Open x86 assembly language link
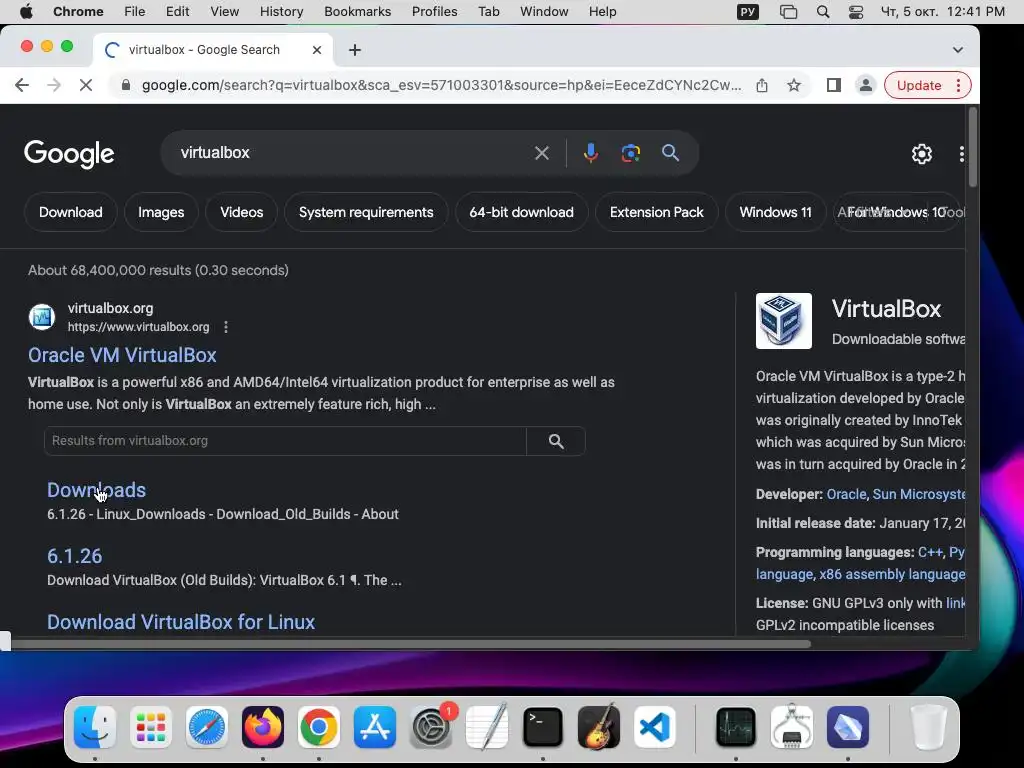The image size is (1024, 768). point(892,574)
